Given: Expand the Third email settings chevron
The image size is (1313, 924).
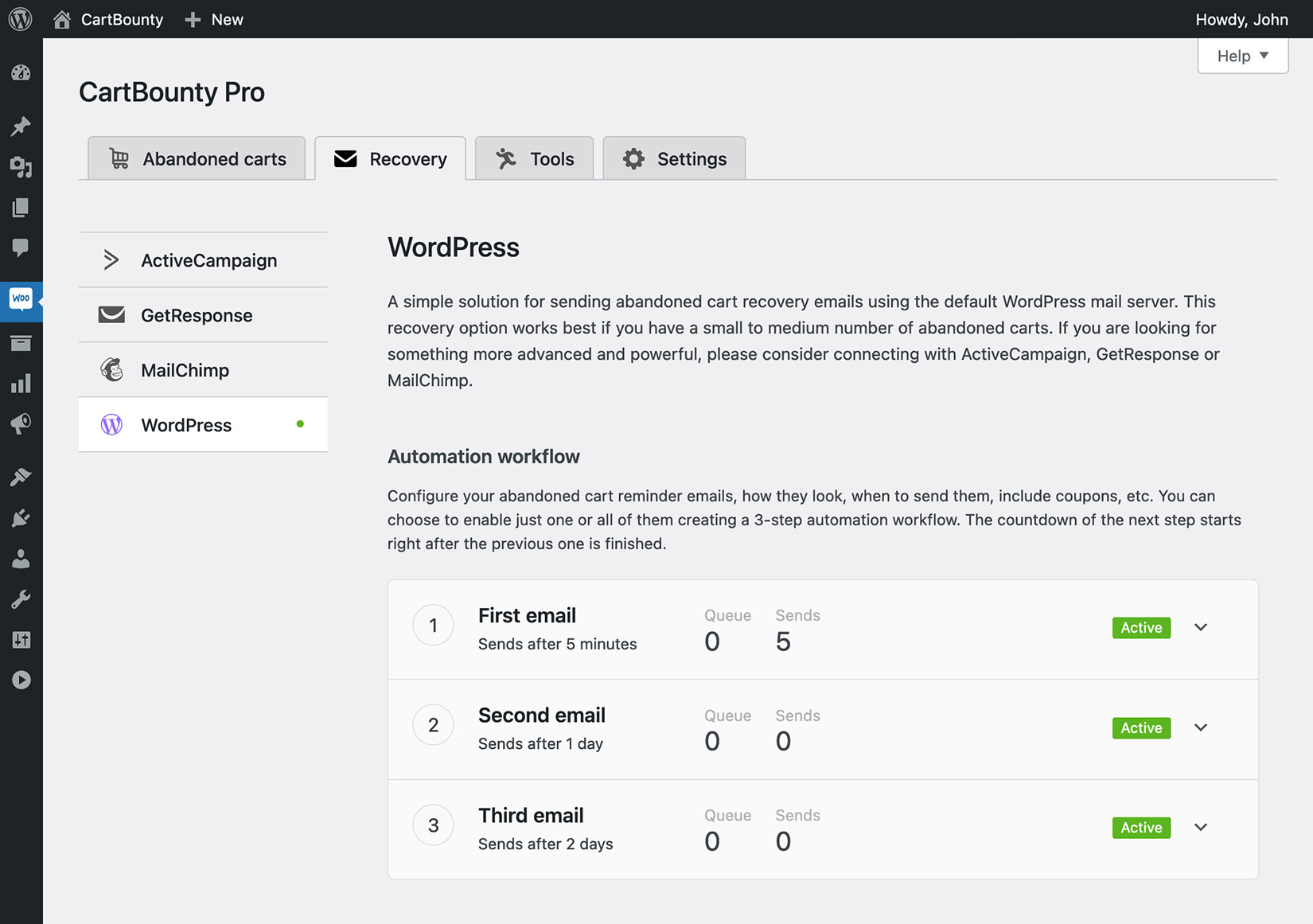Looking at the screenshot, I should [1201, 828].
